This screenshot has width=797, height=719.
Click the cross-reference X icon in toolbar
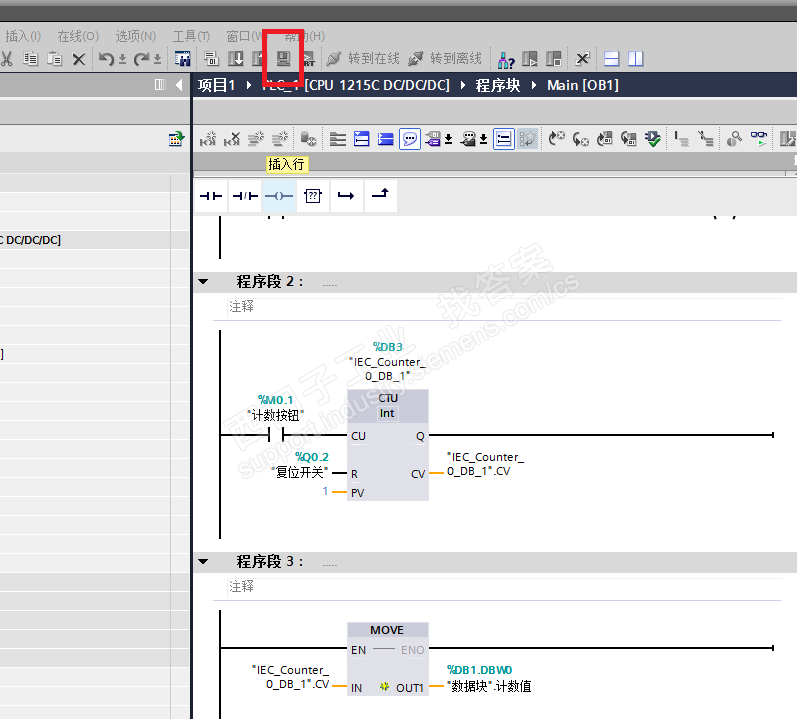583,59
